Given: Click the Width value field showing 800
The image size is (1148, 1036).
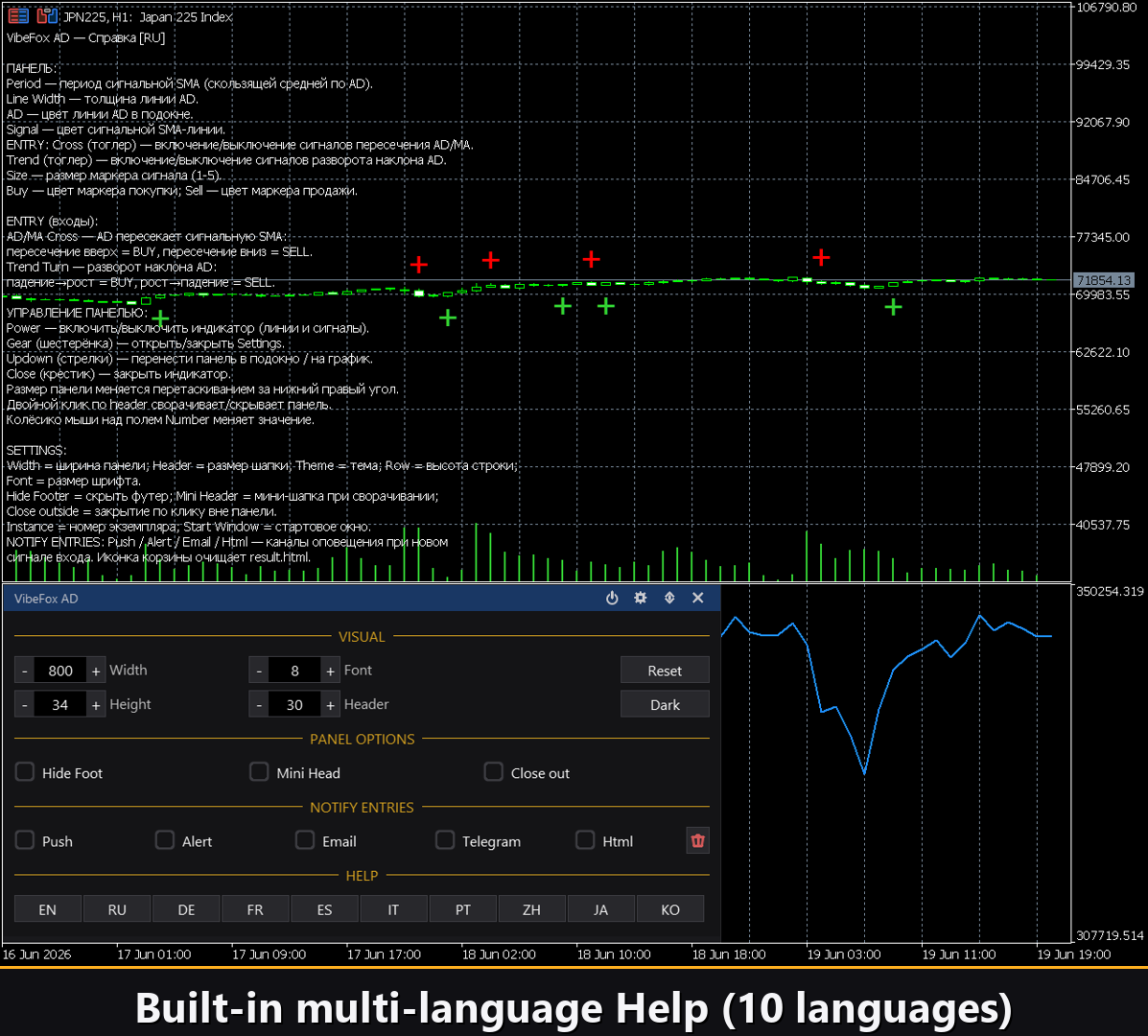Looking at the screenshot, I should point(60,670).
